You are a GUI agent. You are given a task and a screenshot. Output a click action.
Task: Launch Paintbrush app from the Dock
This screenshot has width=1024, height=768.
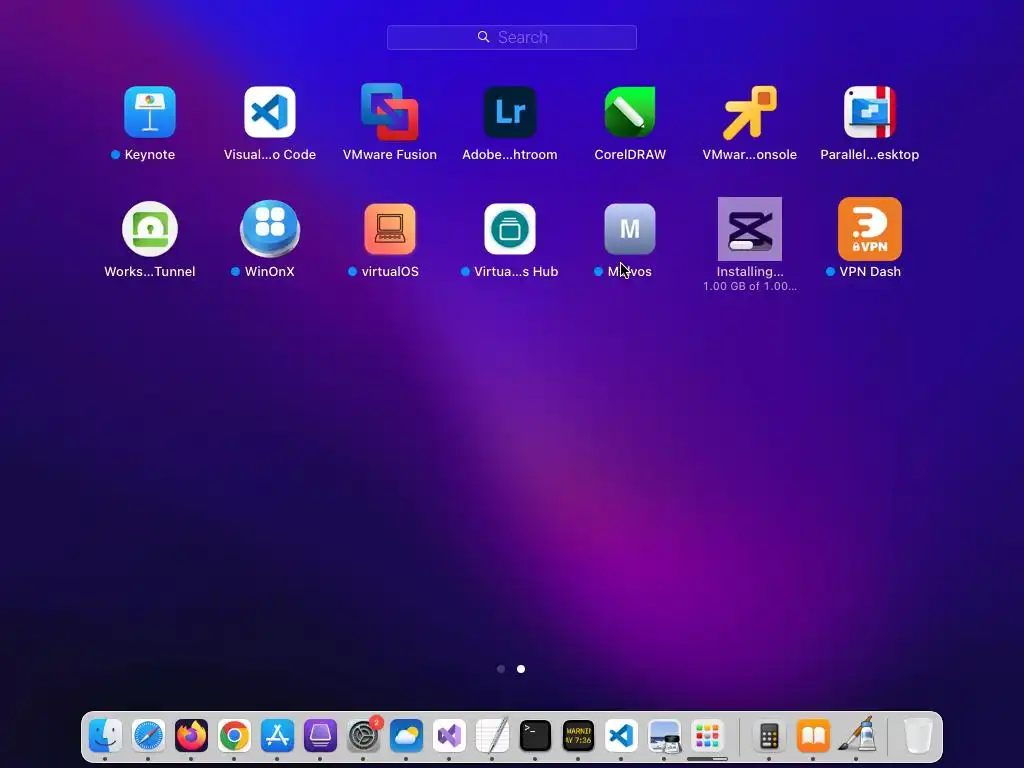click(856, 736)
